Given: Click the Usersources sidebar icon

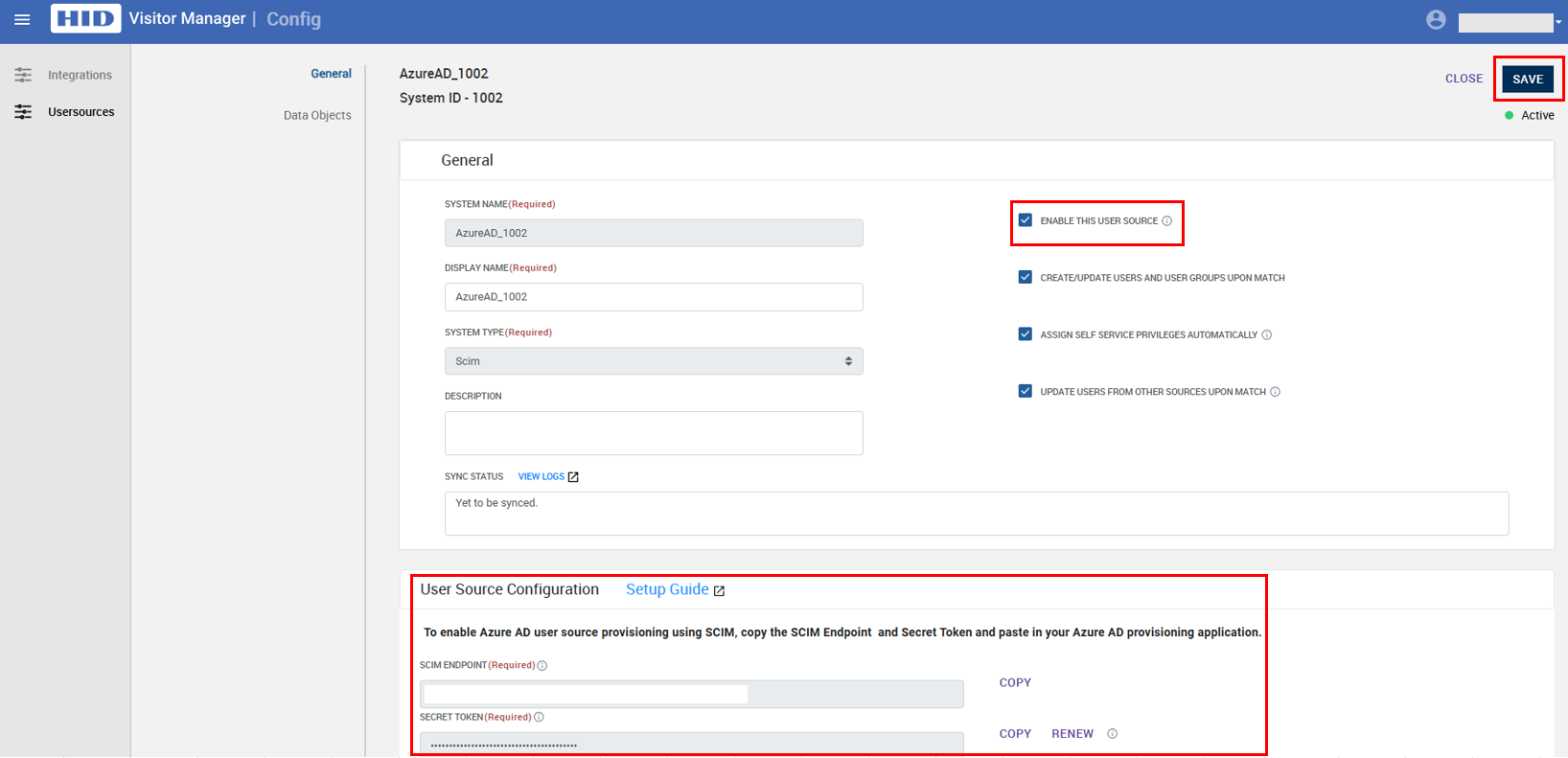Looking at the screenshot, I should pos(23,112).
